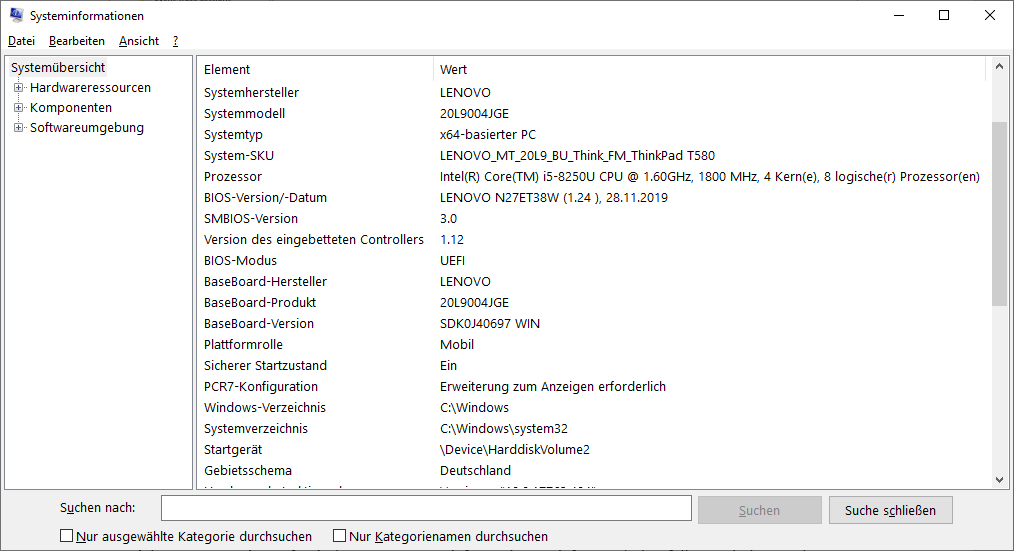Click the Suche schließen button
This screenshot has height=551, width=1014.
890,510
